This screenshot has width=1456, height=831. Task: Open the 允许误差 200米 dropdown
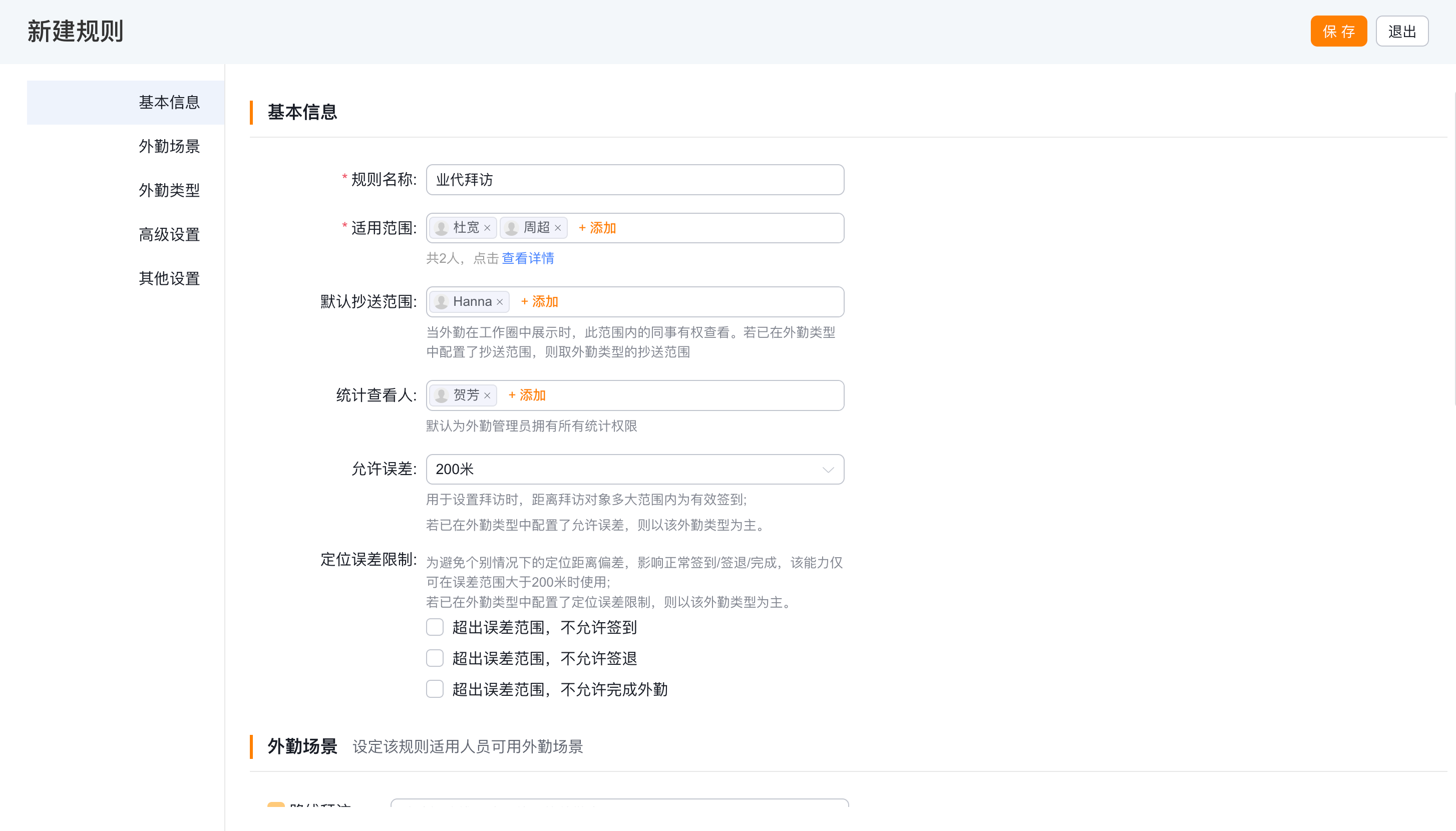click(635, 469)
